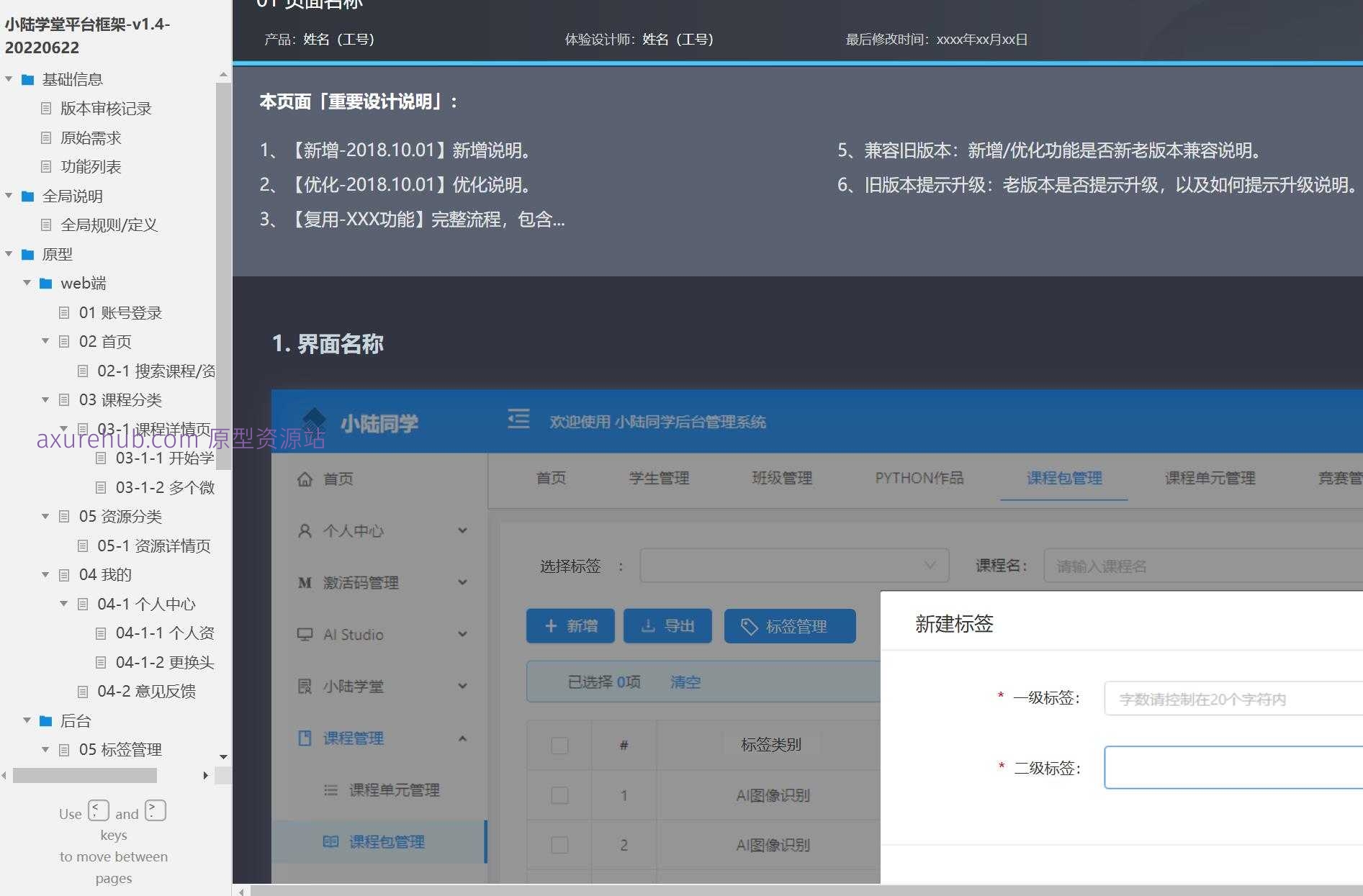Viewport: 1363px width, 896px height.
Task: Click the 课程包管理 icon in the submenu
Action: click(x=330, y=841)
